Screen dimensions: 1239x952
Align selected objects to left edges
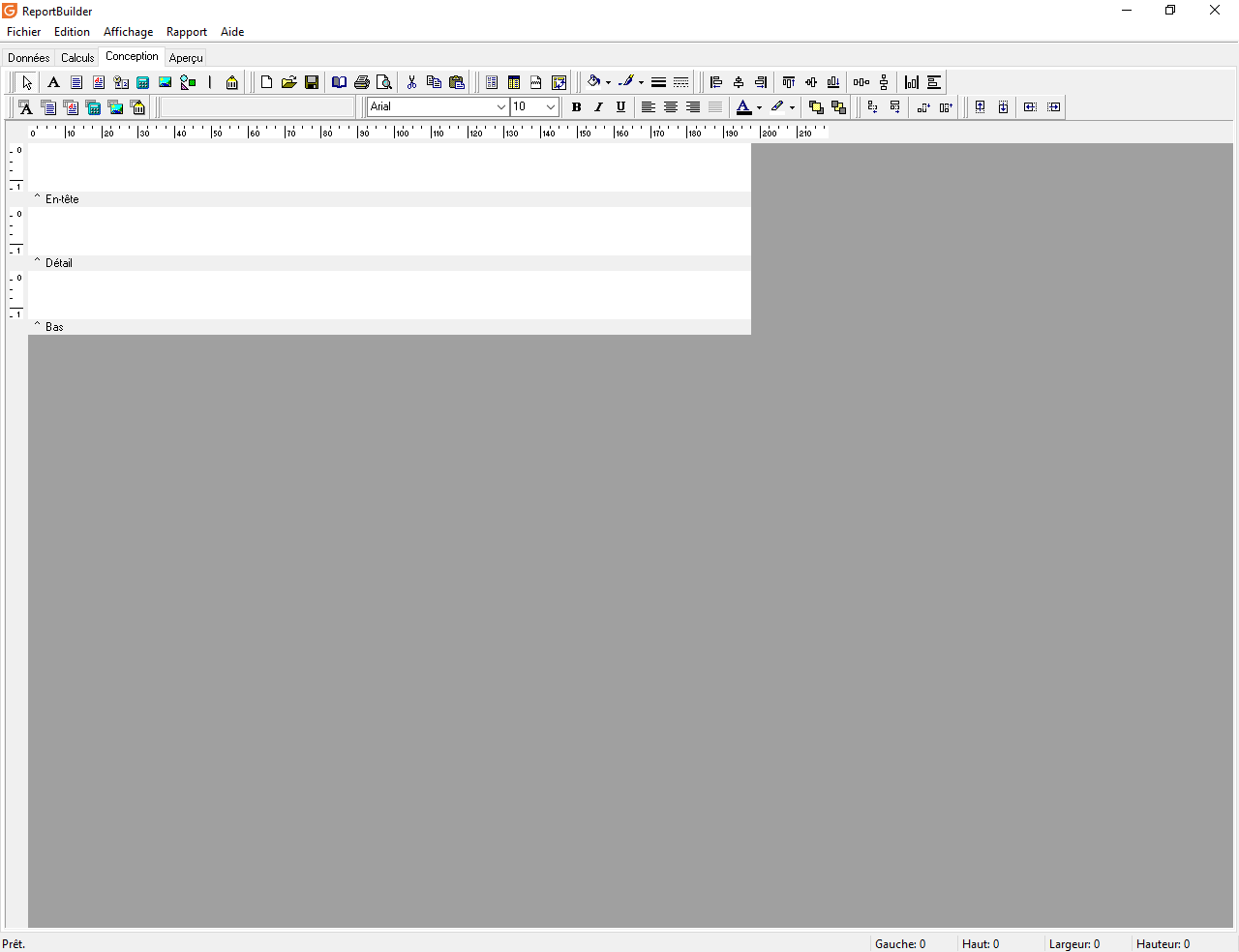716,82
